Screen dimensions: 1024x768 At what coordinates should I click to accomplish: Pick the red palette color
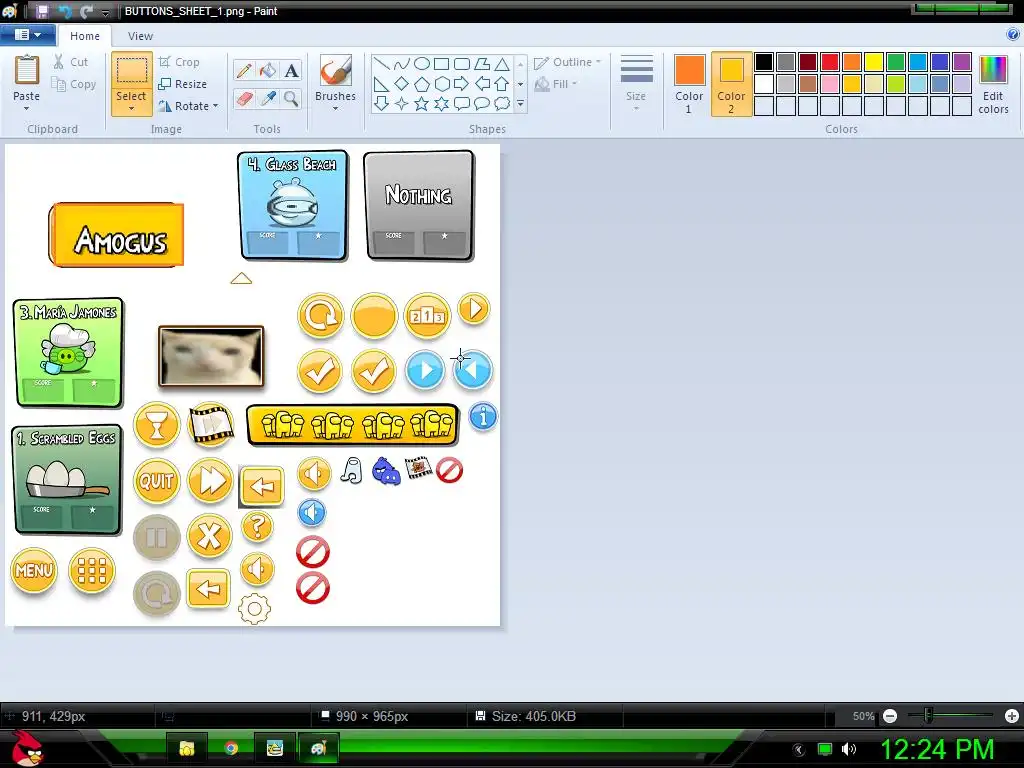coord(830,62)
